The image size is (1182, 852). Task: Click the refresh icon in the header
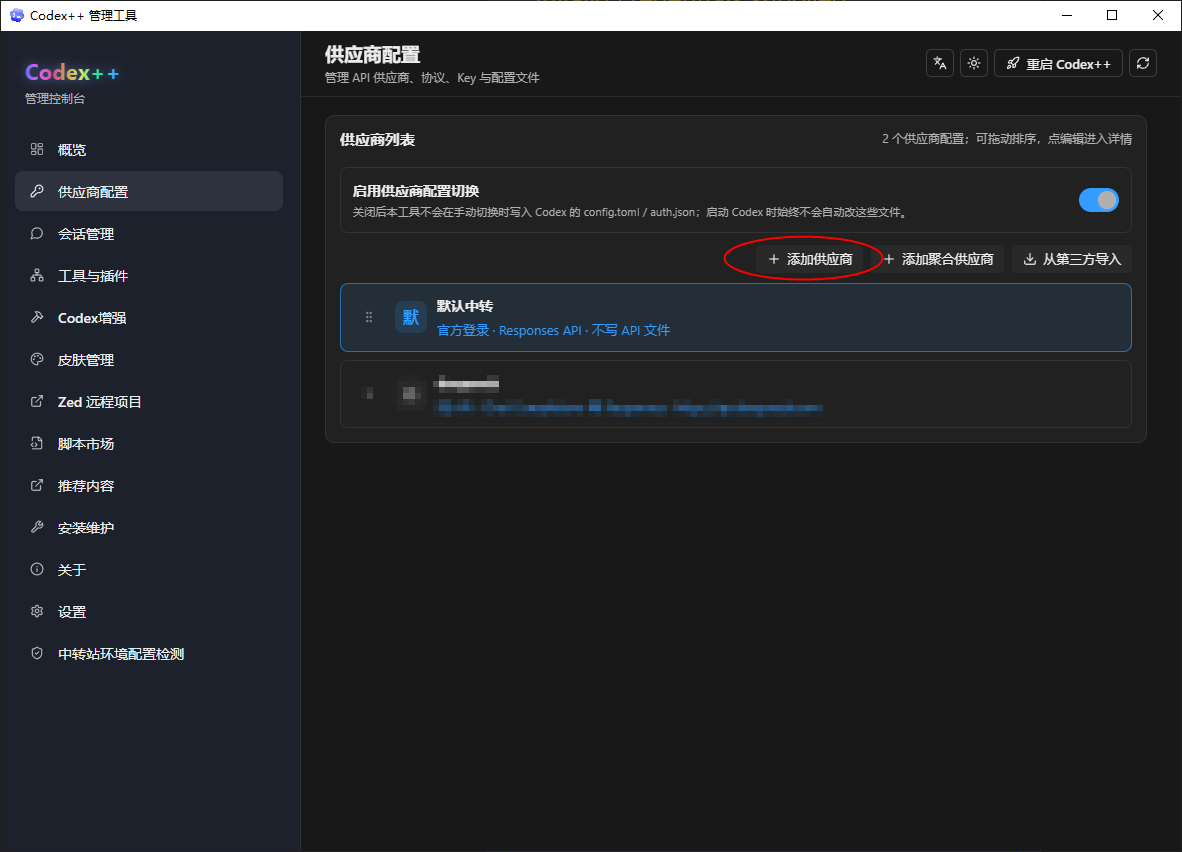pyautogui.click(x=1143, y=63)
